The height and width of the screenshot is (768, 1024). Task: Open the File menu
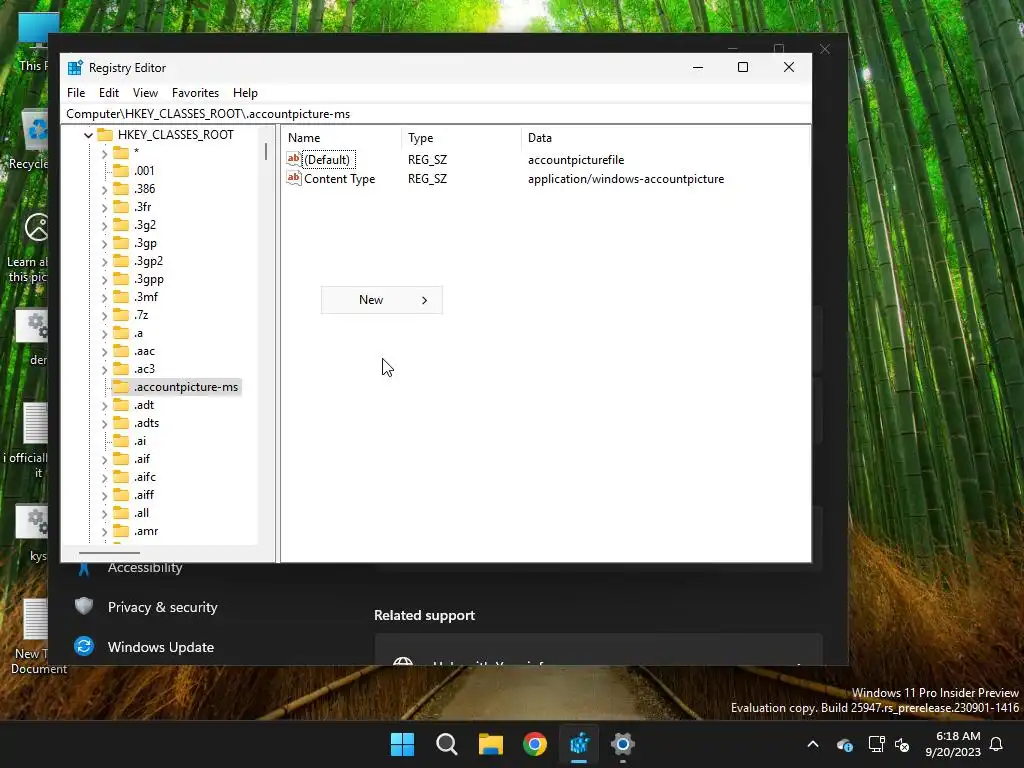coord(76,93)
